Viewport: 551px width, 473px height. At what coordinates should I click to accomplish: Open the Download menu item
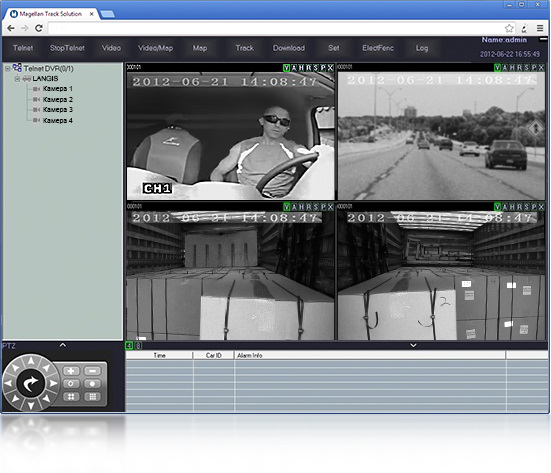pos(289,48)
